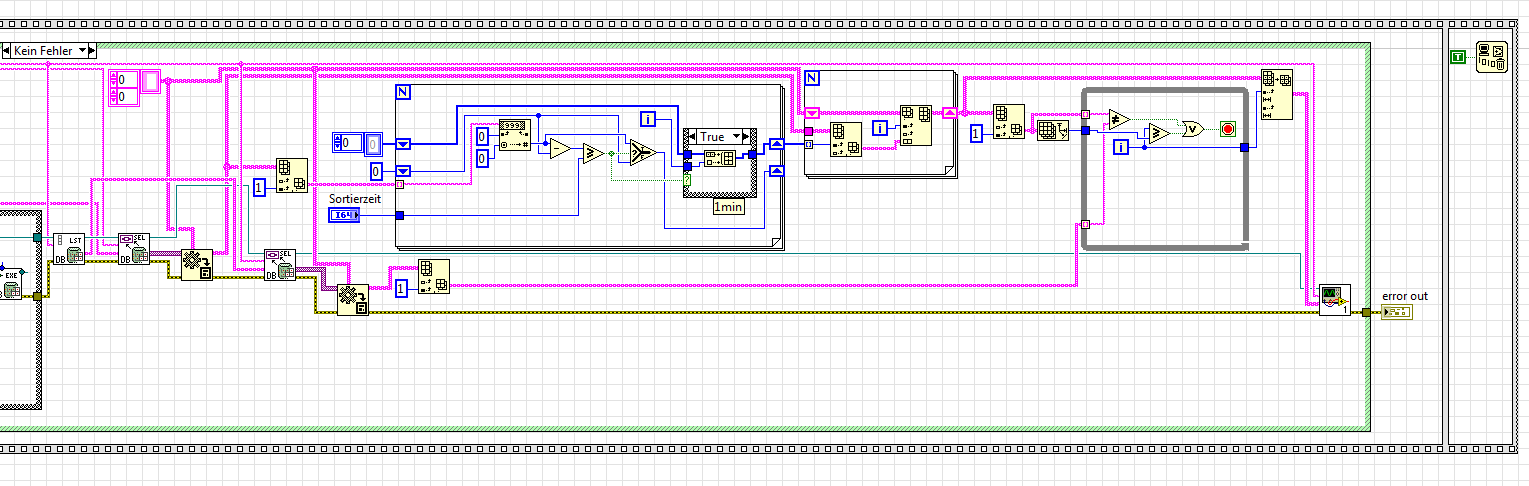Click the case selector '?' terminal

click(689, 178)
